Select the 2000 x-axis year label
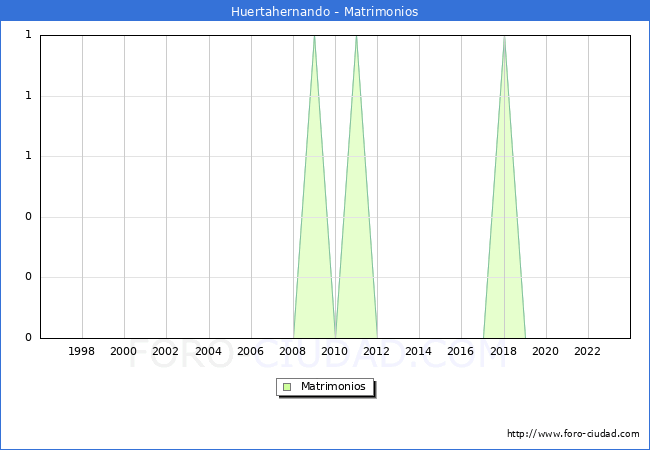This screenshot has height=450, width=650. [x=124, y=351]
